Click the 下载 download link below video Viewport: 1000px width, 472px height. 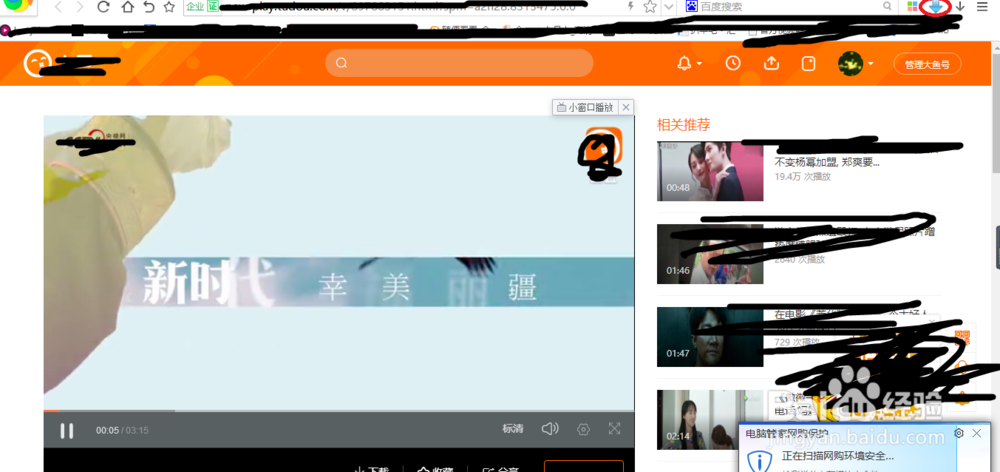click(371, 469)
